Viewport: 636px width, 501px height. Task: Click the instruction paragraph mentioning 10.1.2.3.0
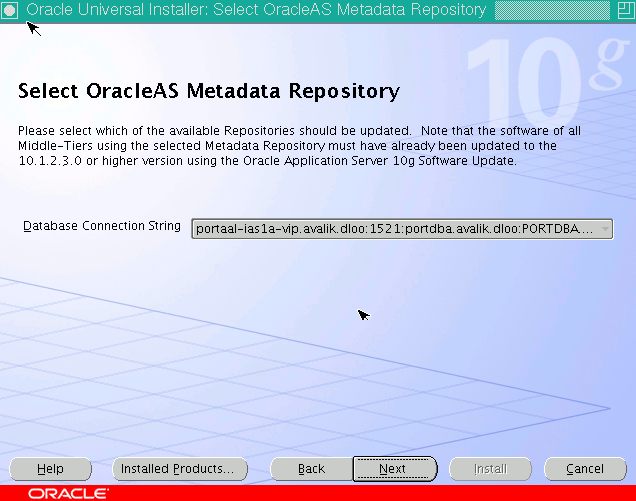299,146
